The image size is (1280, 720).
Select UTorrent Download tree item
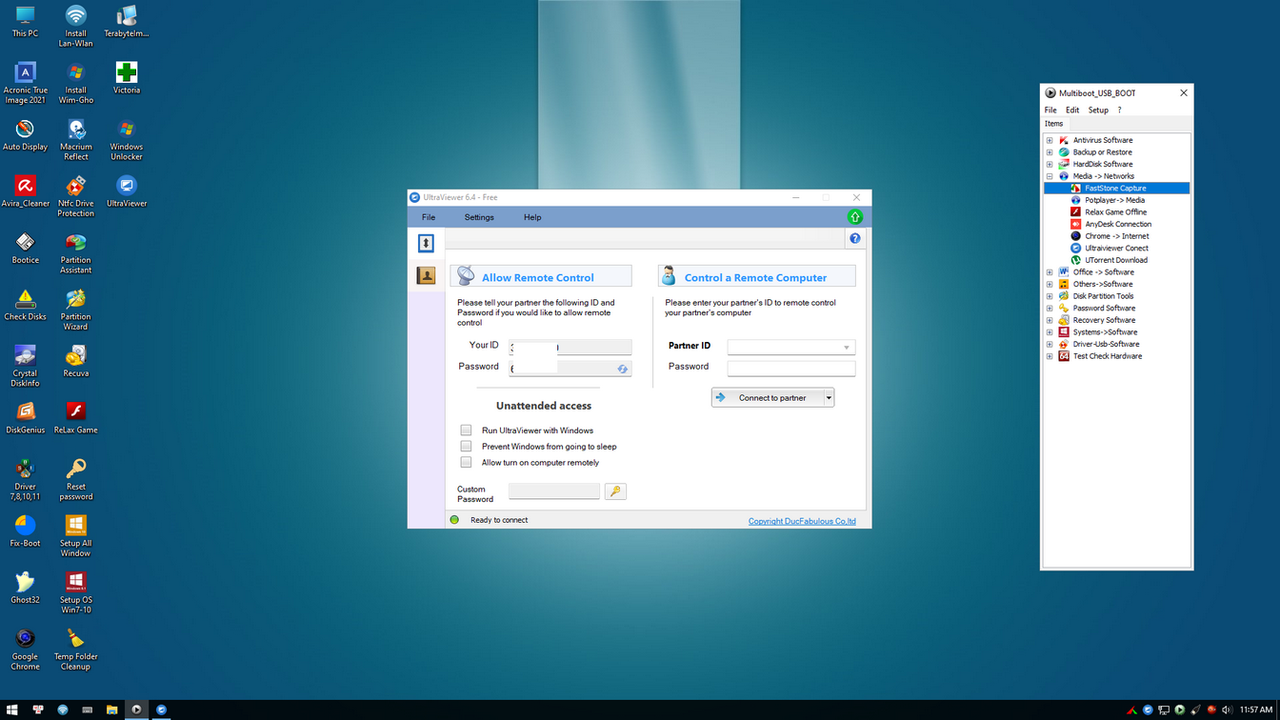point(1116,260)
